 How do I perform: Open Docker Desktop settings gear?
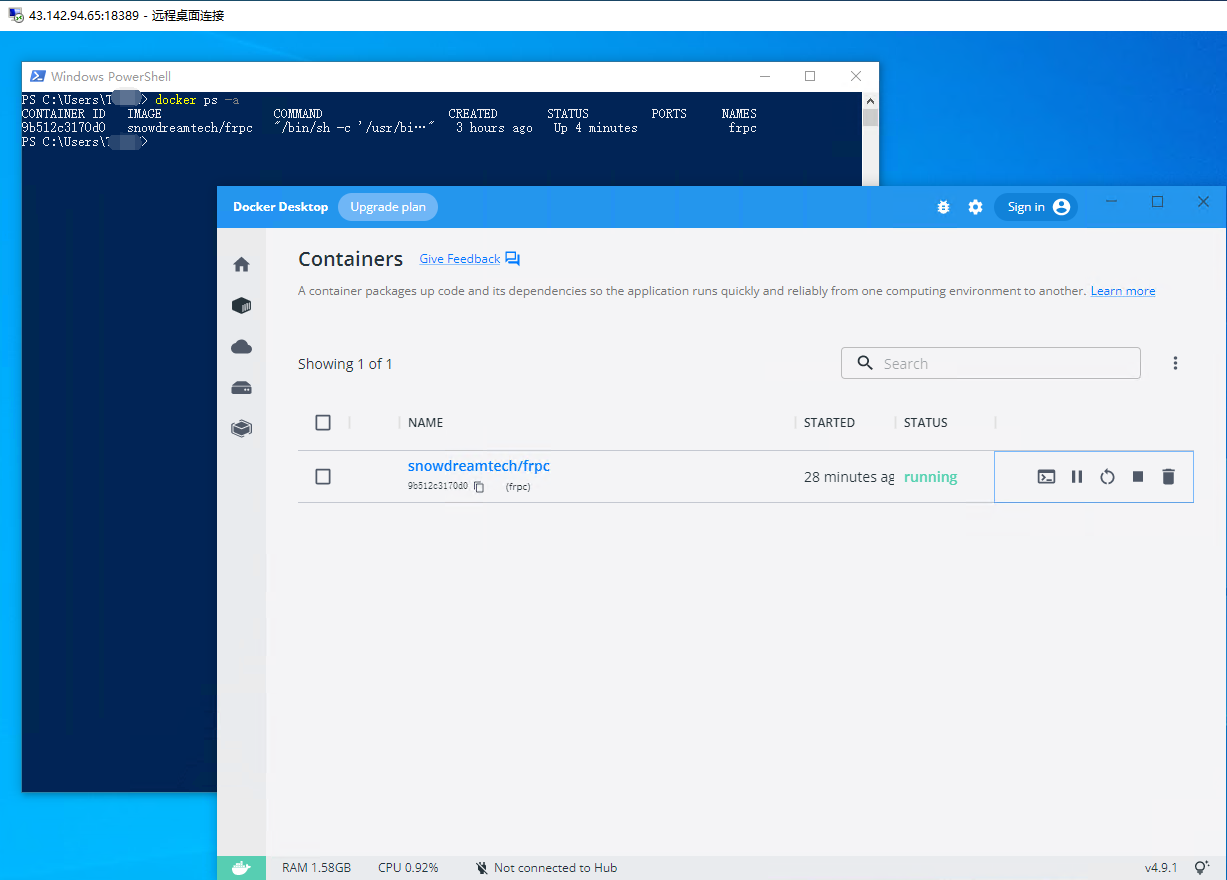coord(975,207)
